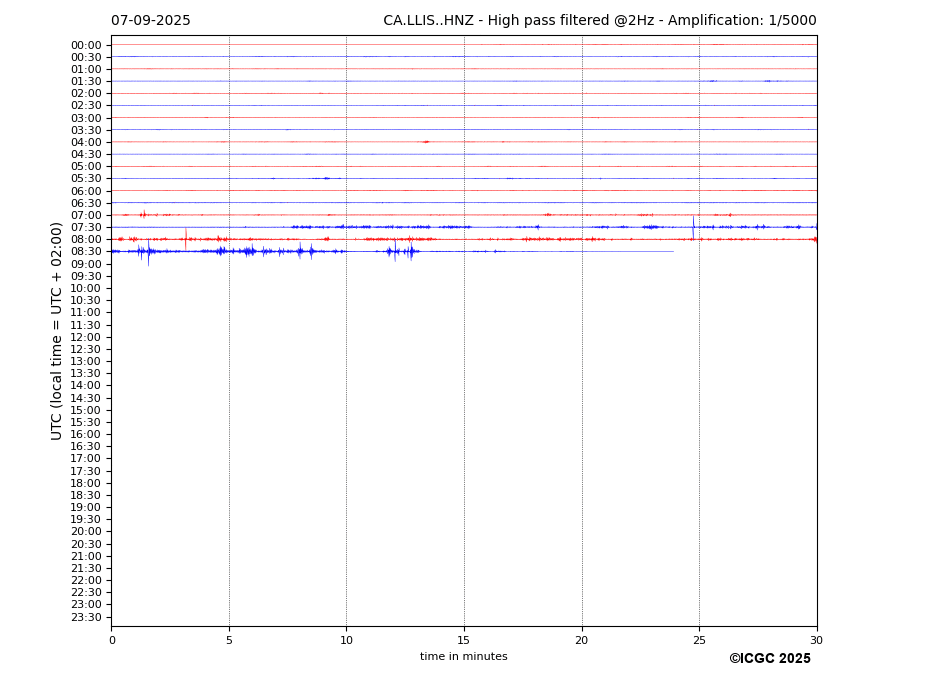This screenshot has height=696, width=927.
Task: Click the x-axis tick label 30
Action: (x=816, y=640)
